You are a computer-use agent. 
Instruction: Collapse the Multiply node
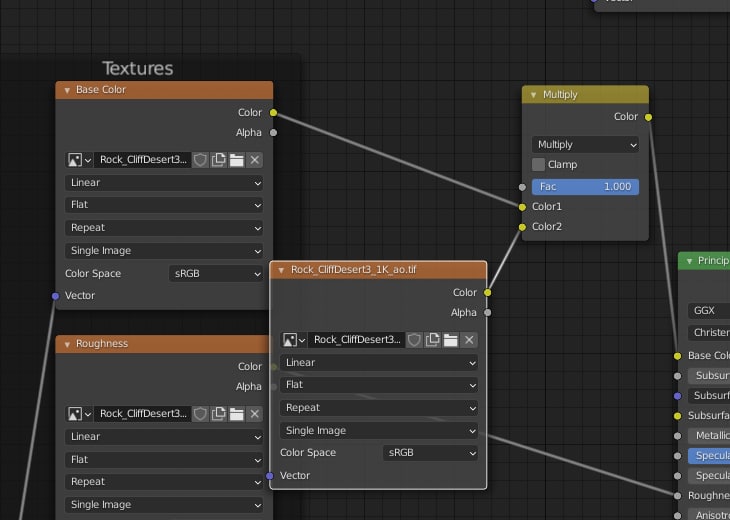point(534,95)
